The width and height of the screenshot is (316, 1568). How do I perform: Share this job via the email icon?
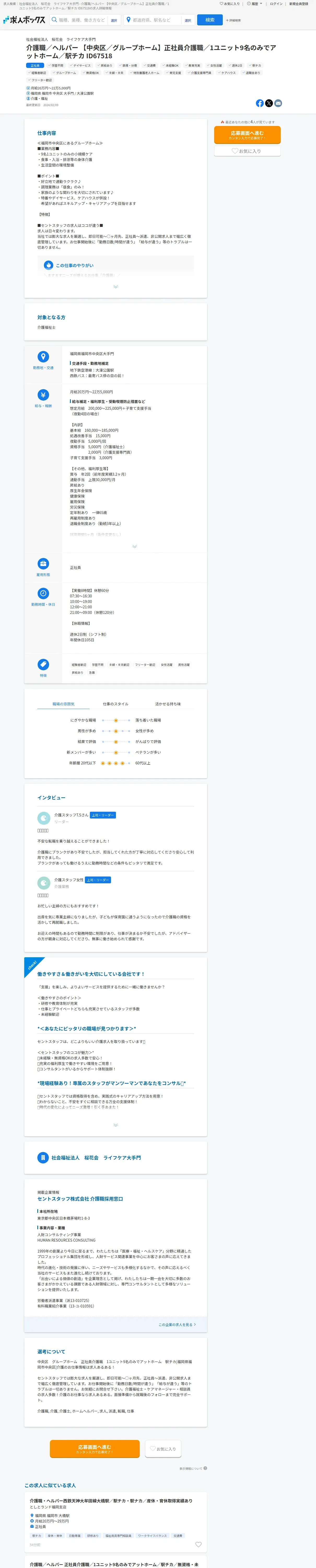pos(278,103)
